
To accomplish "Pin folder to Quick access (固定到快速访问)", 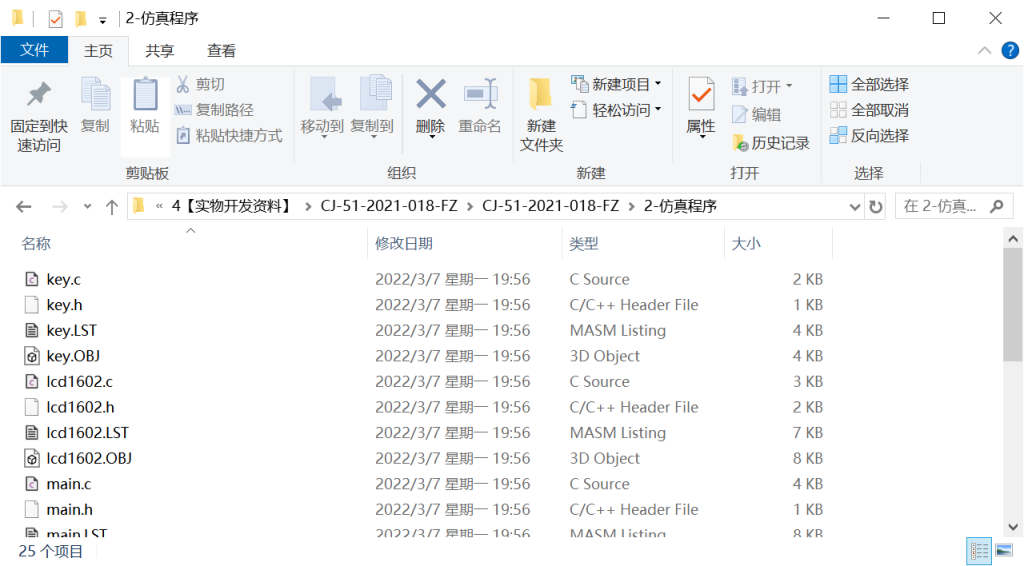I will [x=39, y=117].
